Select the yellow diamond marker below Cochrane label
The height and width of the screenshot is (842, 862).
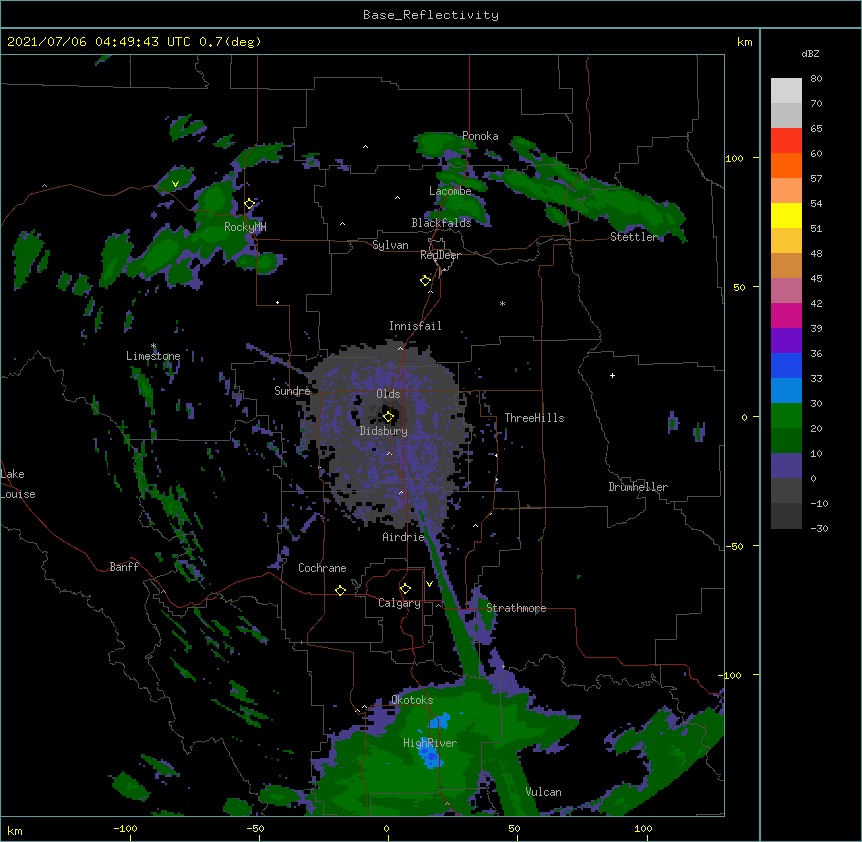(x=340, y=590)
